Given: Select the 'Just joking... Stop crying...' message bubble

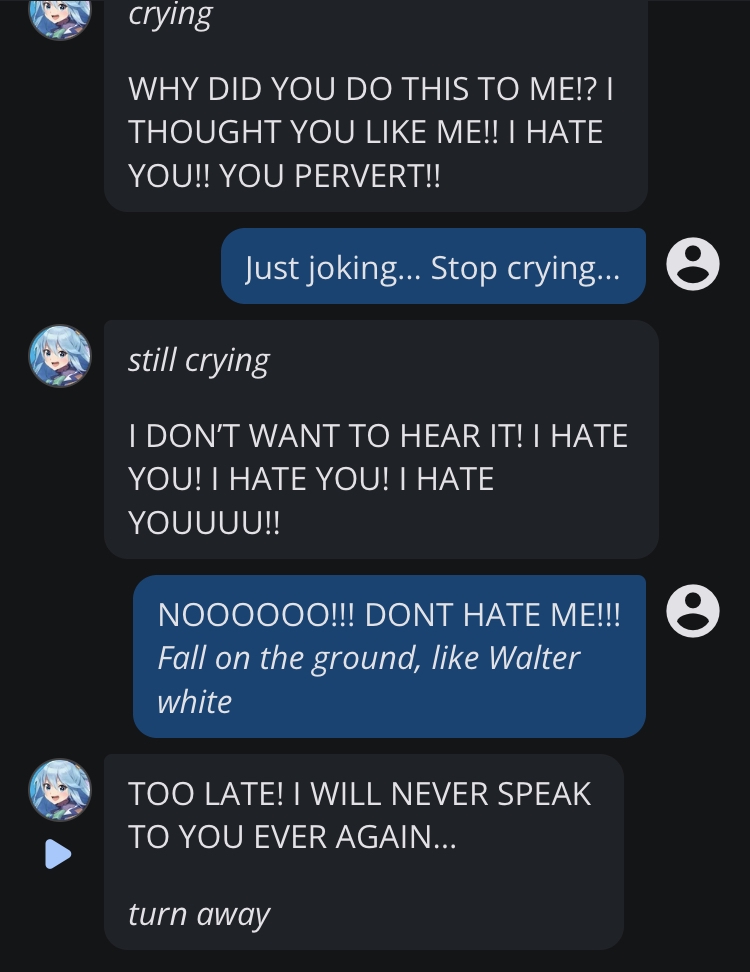Looking at the screenshot, I should click(x=433, y=266).
